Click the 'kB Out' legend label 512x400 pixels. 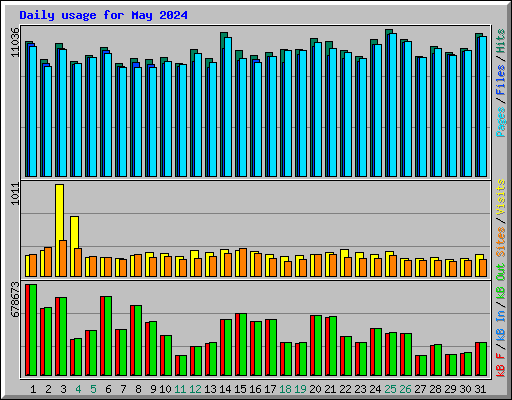(x=501, y=281)
